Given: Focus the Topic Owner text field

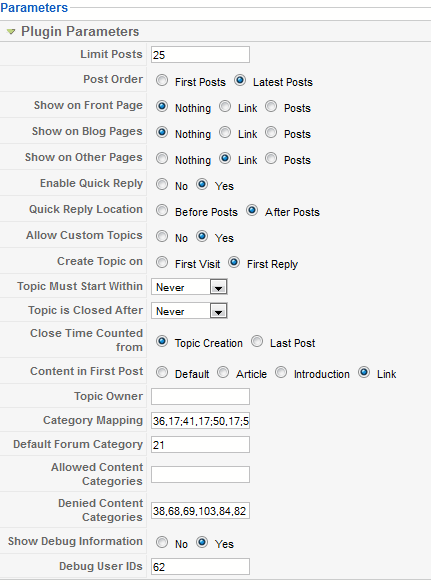Looking at the screenshot, I should coord(200,397).
